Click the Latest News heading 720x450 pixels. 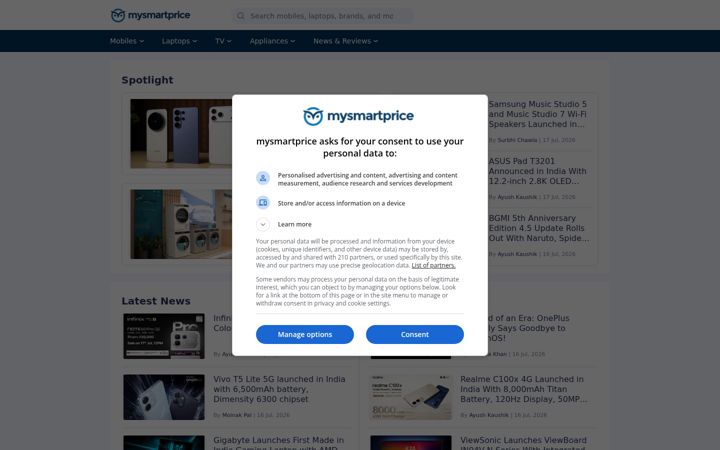156,301
